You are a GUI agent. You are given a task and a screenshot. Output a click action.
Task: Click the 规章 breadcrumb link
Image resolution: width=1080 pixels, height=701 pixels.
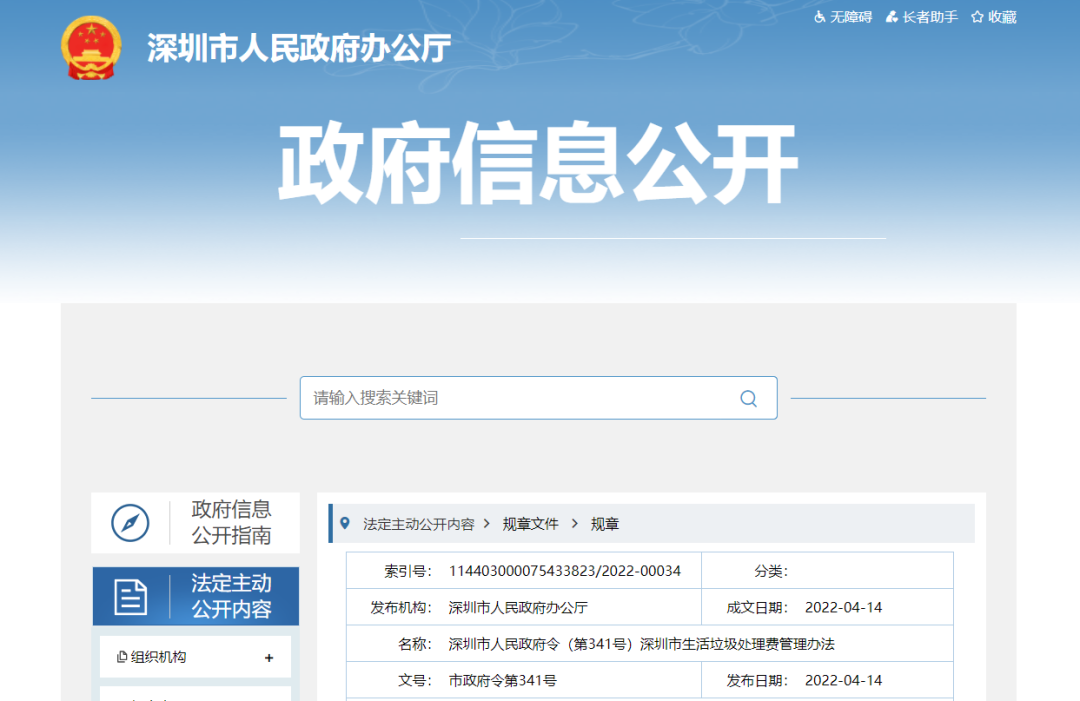pyautogui.click(x=605, y=524)
